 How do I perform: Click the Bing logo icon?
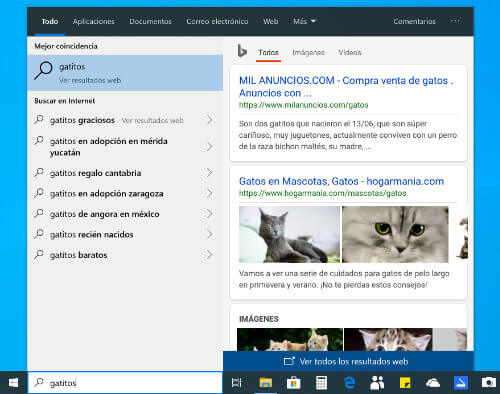coord(242,51)
